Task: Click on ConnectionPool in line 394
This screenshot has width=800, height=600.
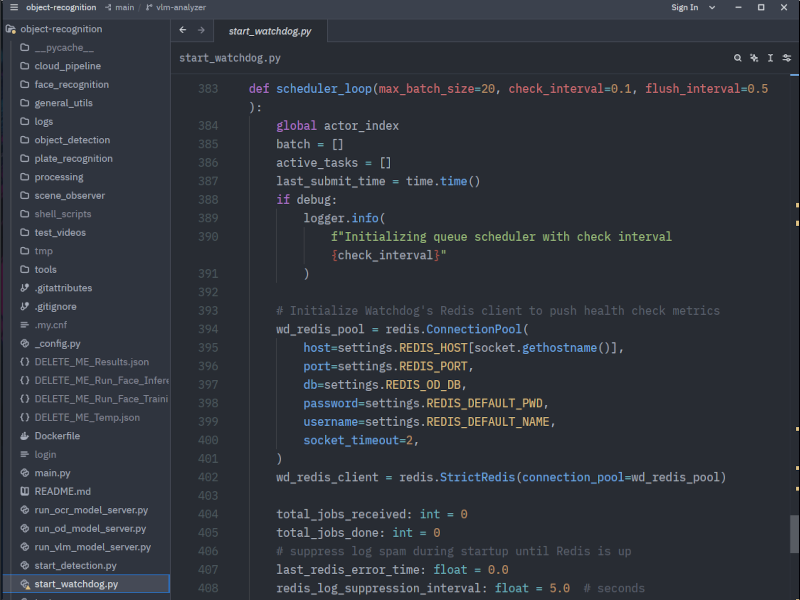Action: [x=474, y=329]
